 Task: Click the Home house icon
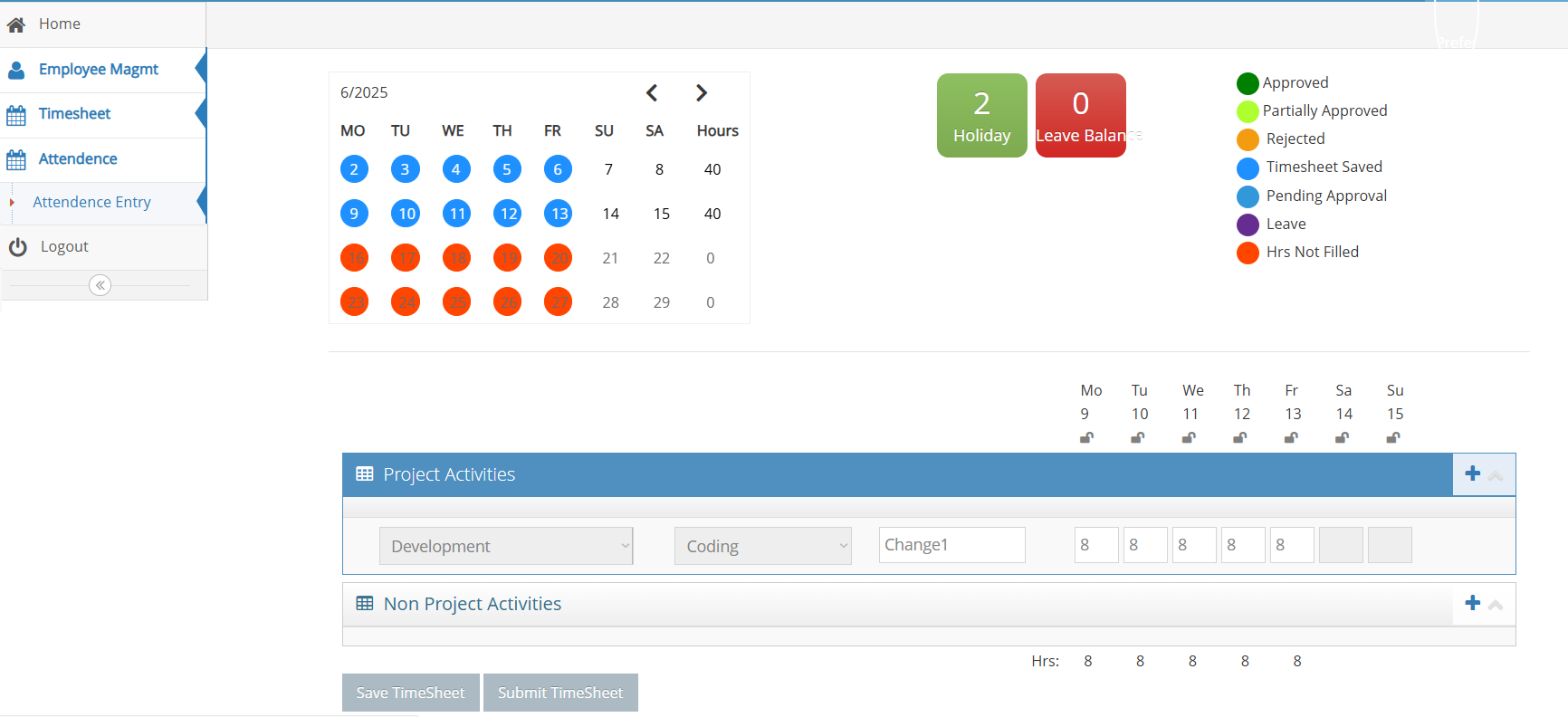[16, 24]
